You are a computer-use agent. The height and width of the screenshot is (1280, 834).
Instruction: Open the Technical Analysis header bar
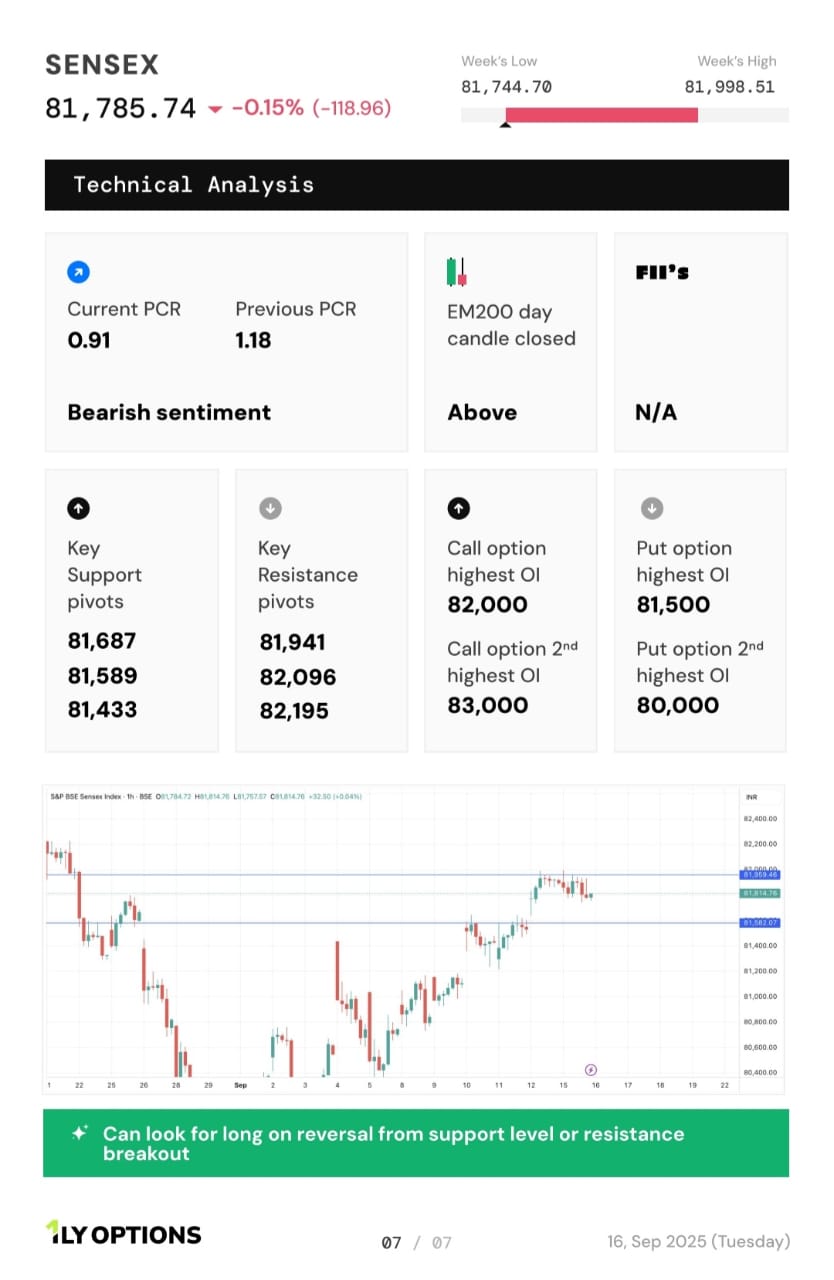click(x=416, y=185)
